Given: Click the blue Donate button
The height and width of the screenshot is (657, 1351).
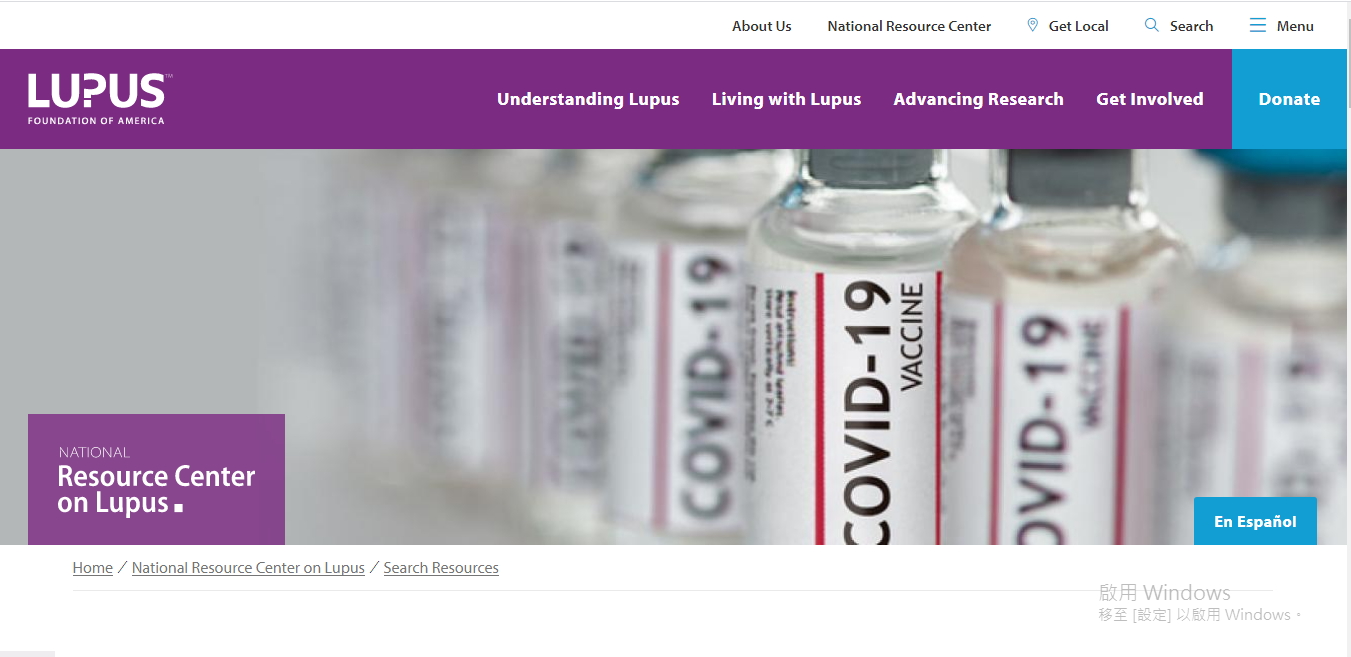Looking at the screenshot, I should click(x=1289, y=99).
